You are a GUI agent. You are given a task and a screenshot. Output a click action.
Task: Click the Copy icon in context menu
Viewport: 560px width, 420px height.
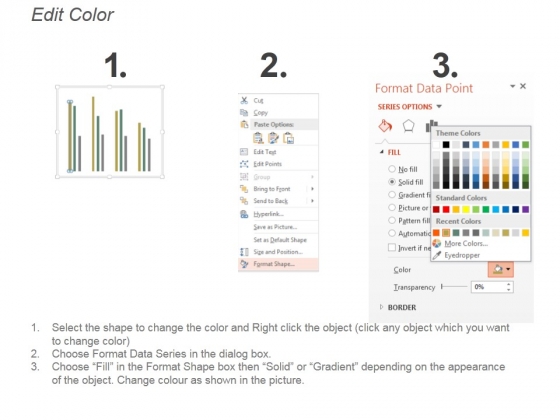pyautogui.click(x=244, y=112)
